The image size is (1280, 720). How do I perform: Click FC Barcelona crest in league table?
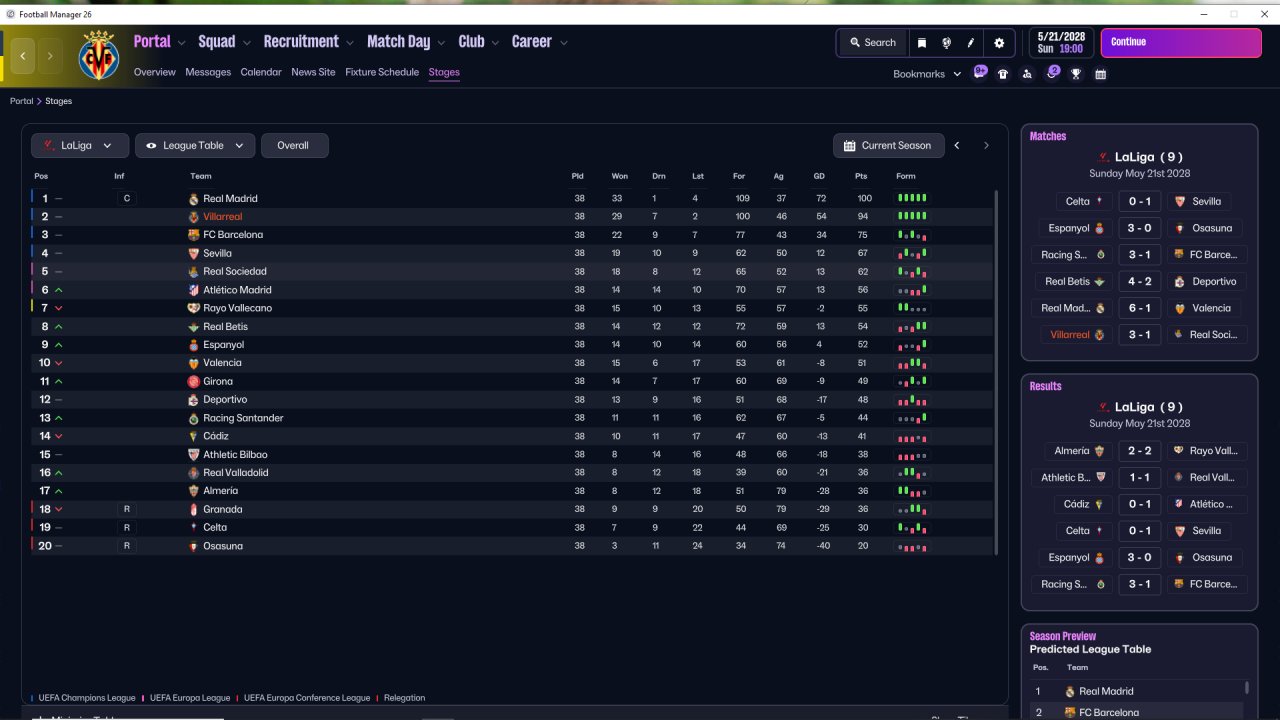tap(194, 235)
